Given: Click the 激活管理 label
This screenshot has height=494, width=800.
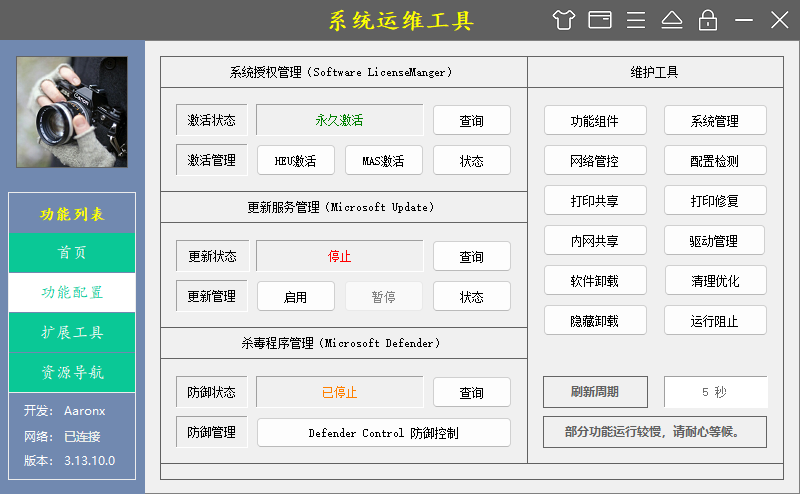Looking at the screenshot, I should pyautogui.click(x=212, y=160).
